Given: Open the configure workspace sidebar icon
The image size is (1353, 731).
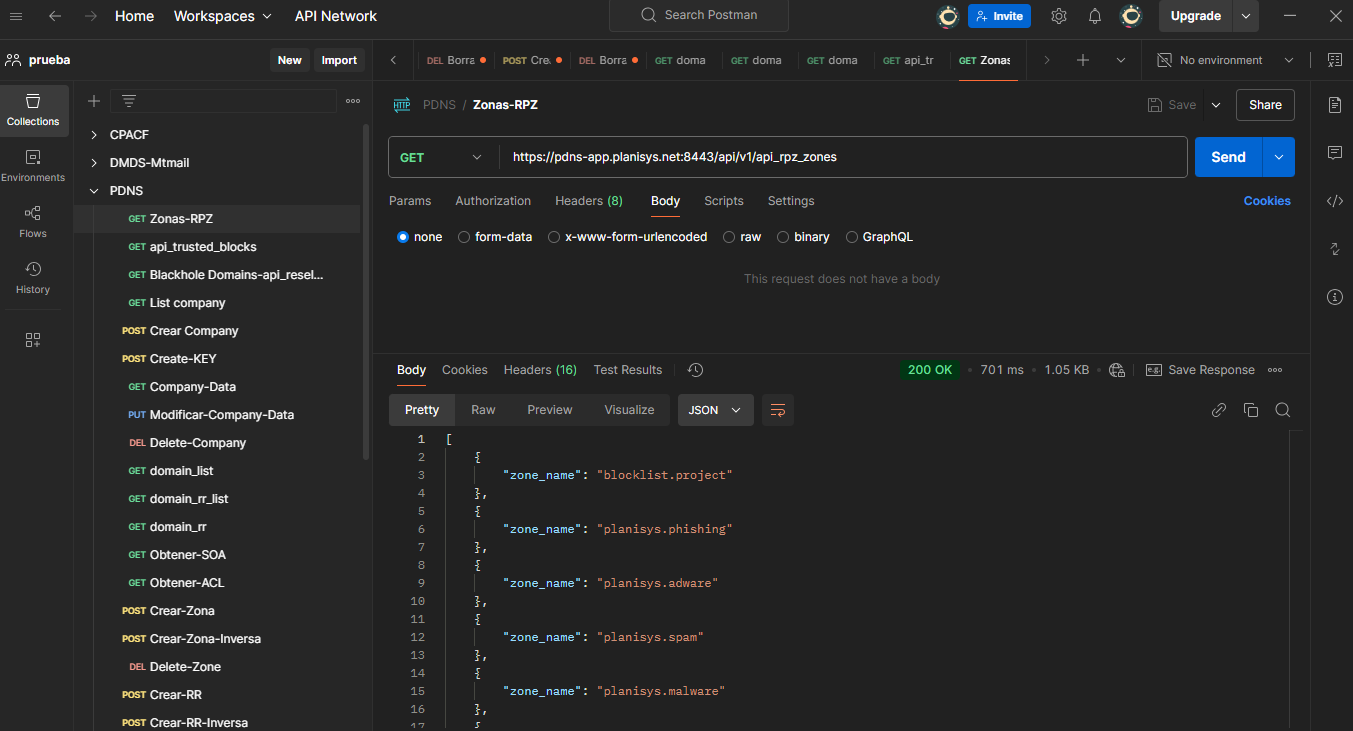Looking at the screenshot, I should 33,340.
